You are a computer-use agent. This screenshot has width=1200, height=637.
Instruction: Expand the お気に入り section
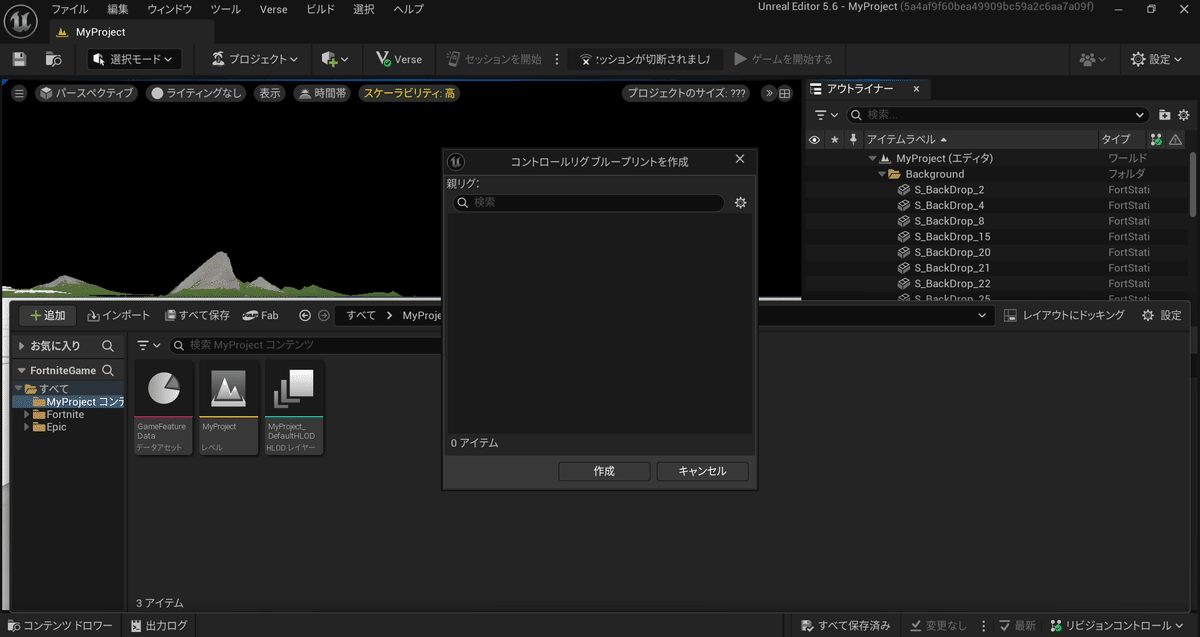(22, 346)
